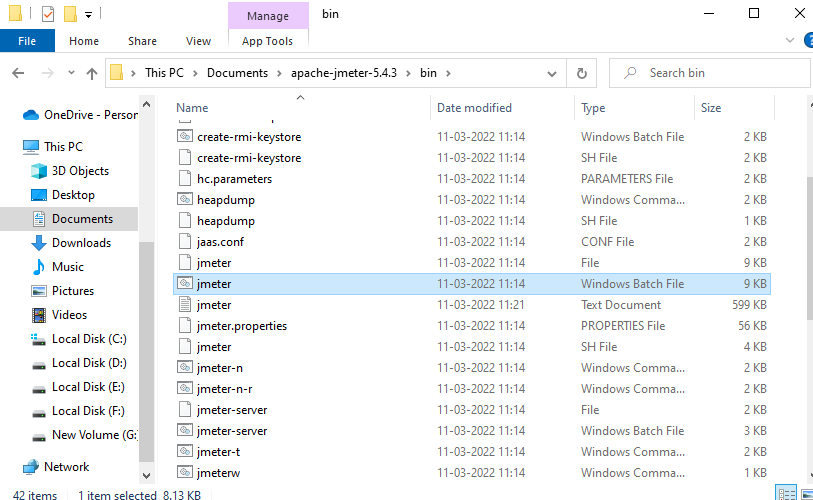Switch to Details view layout icon
Image resolution: width=813 pixels, height=500 pixels.
tap(786, 493)
